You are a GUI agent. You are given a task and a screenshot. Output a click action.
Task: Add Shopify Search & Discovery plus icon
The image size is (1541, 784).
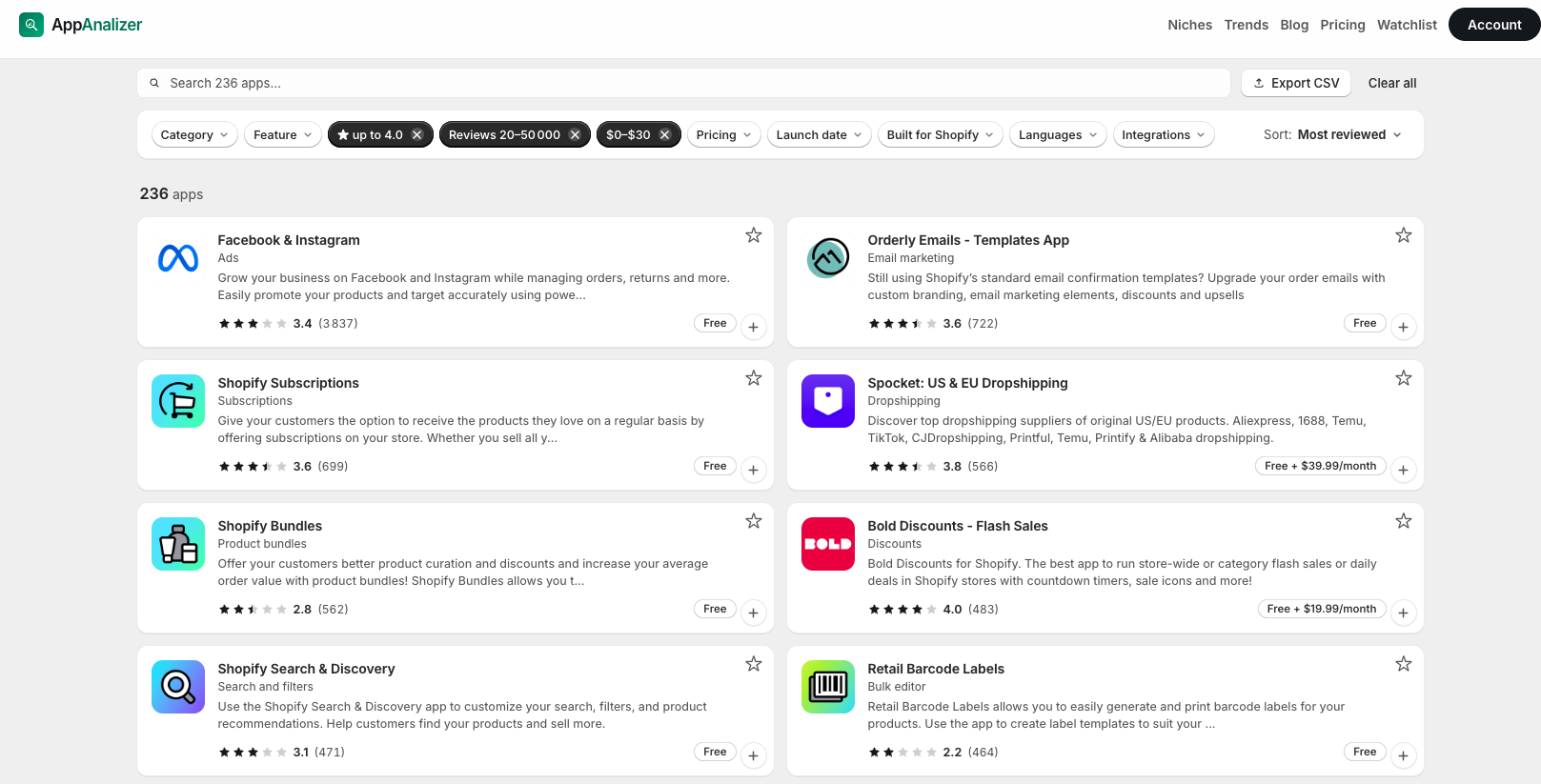(753, 755)
